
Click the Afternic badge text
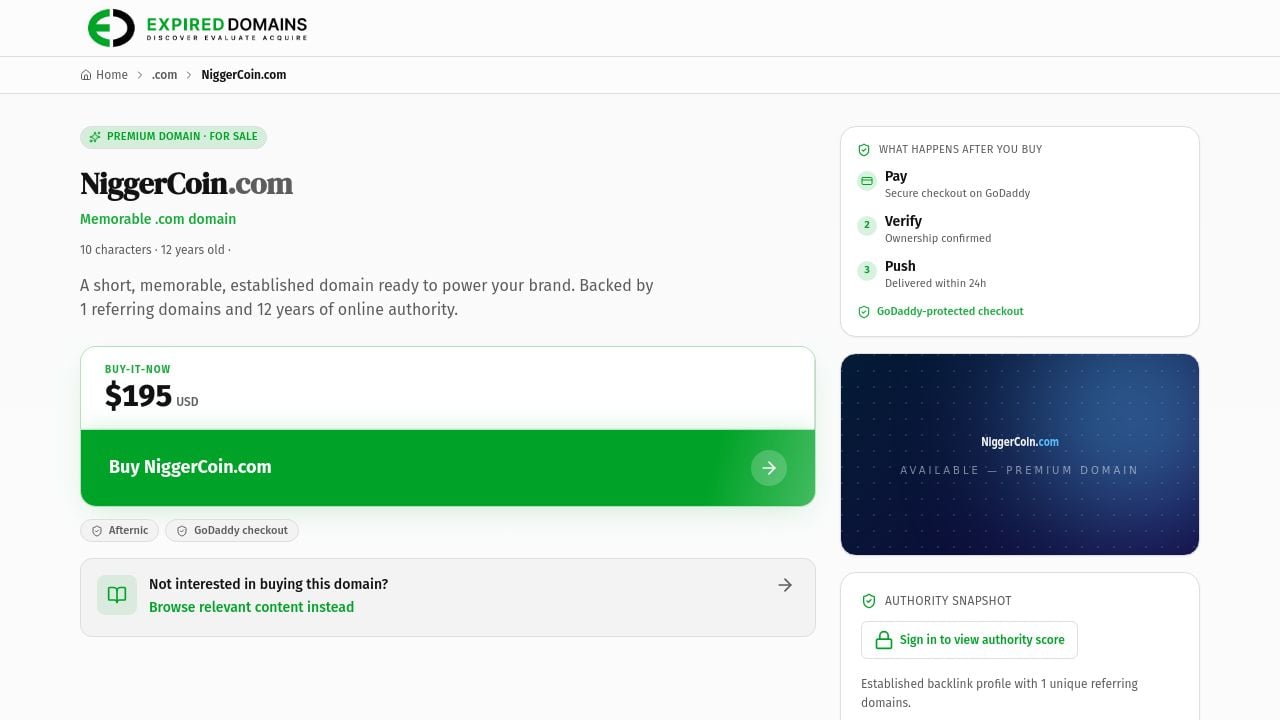pyautogui.click(x=128, y=531)
